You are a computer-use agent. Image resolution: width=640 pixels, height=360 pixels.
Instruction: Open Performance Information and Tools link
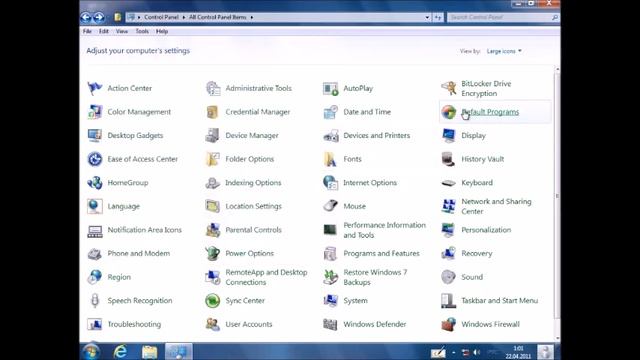pos(384,230)
